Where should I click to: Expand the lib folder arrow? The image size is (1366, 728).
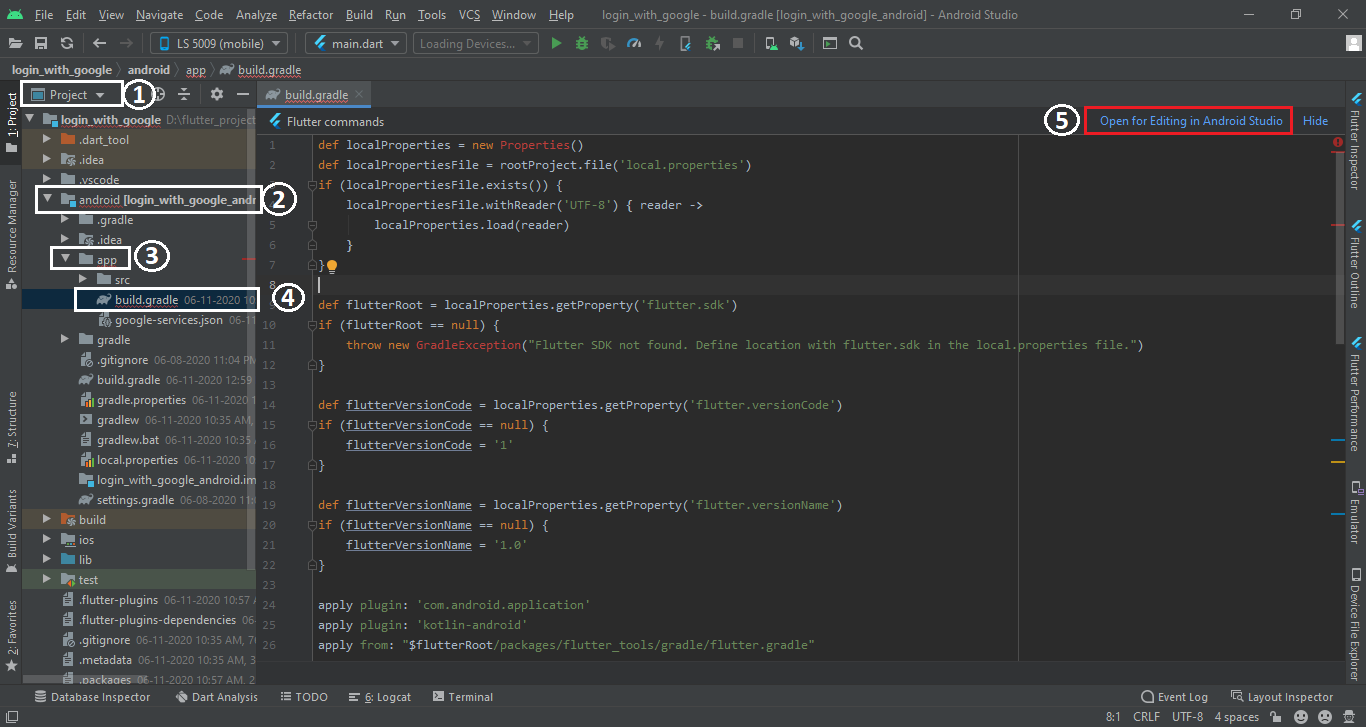(47, 560)
